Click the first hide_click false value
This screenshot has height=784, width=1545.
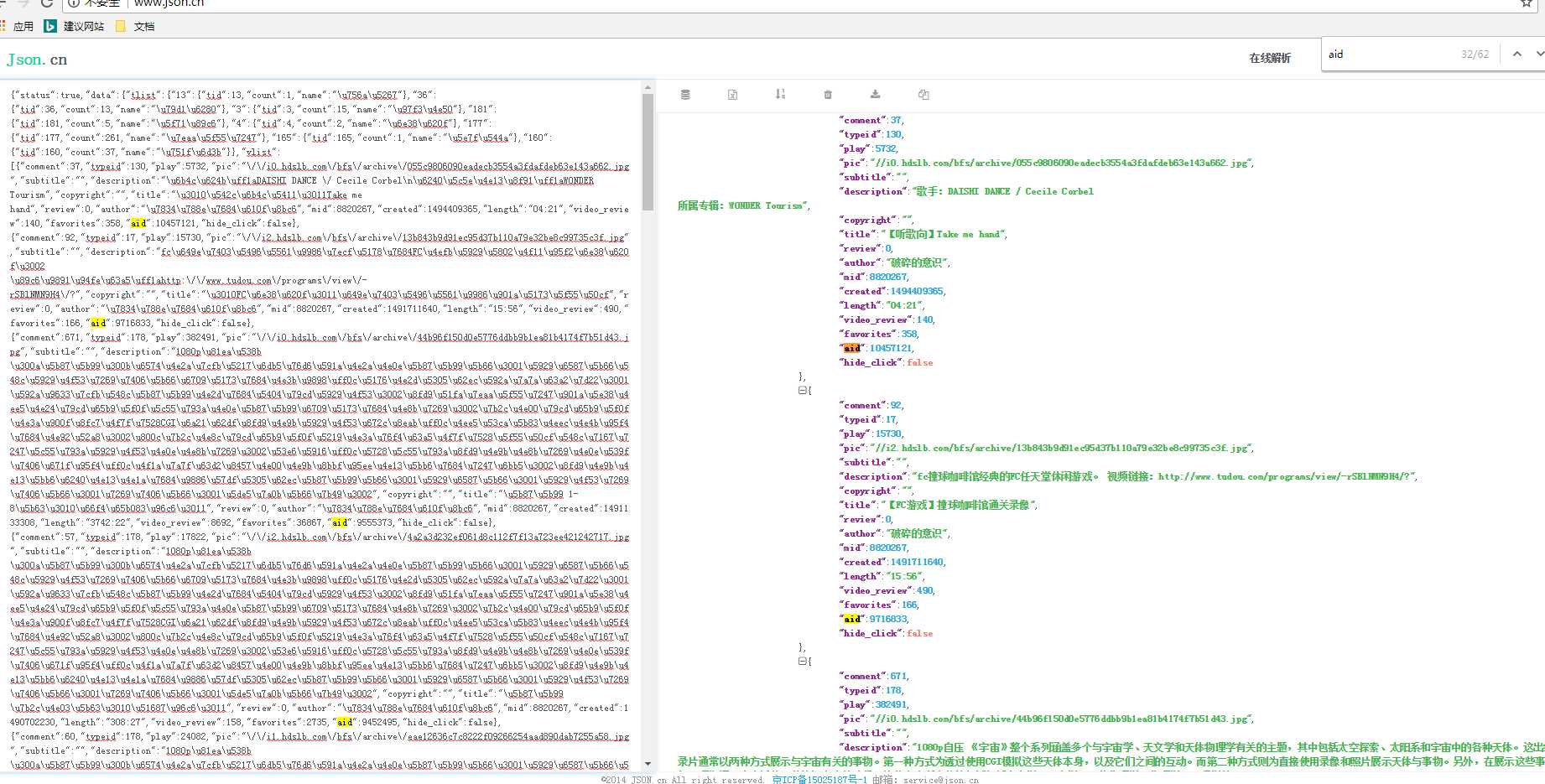pyautogui.click(x=919, y=362)
